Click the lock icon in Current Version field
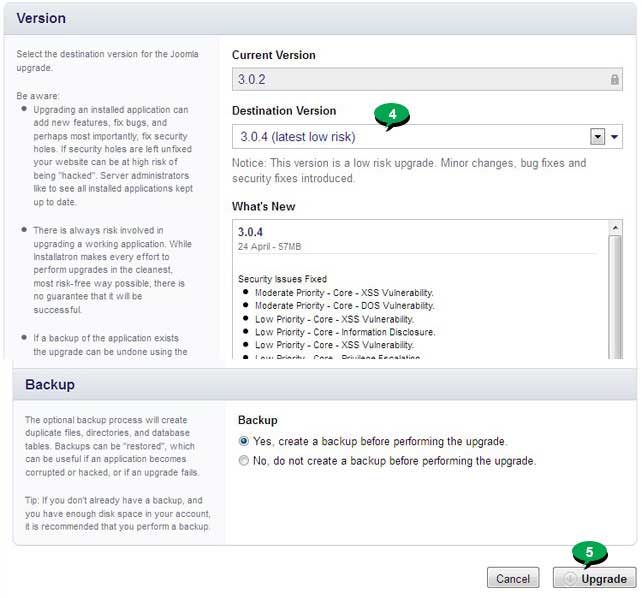 tap(614, 79)
